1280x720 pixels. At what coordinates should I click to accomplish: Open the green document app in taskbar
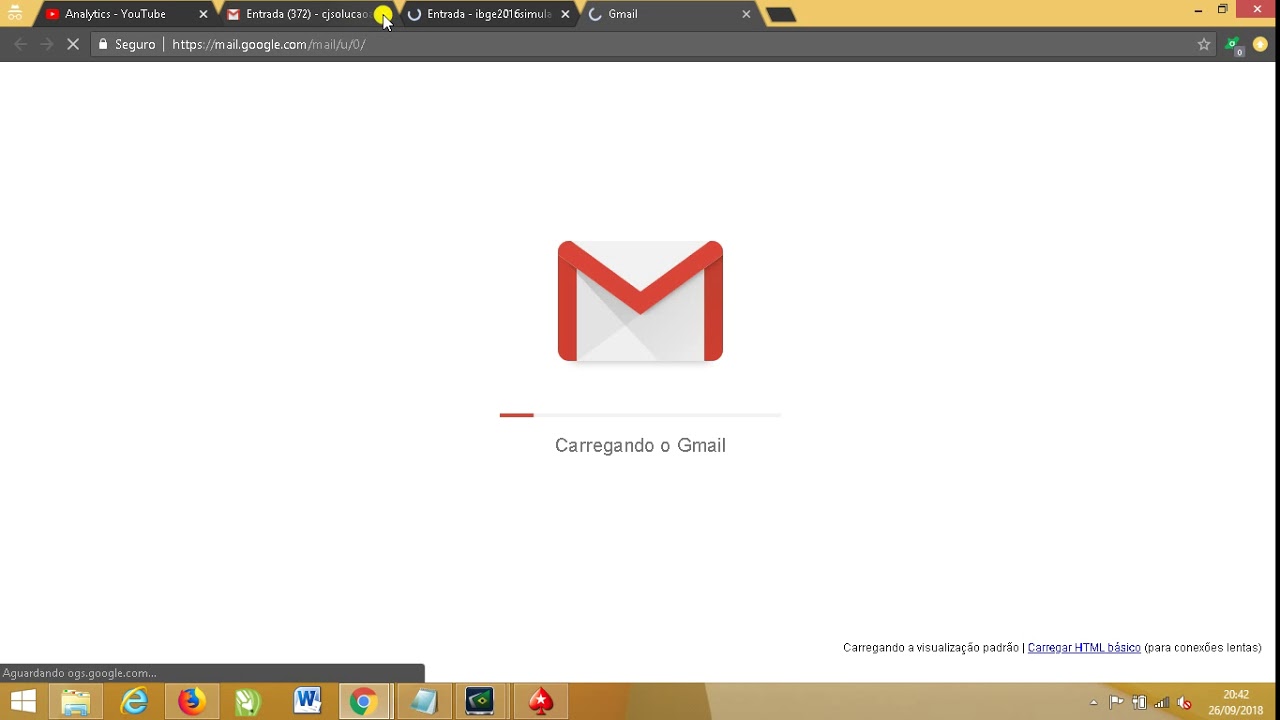coord(248,702)
